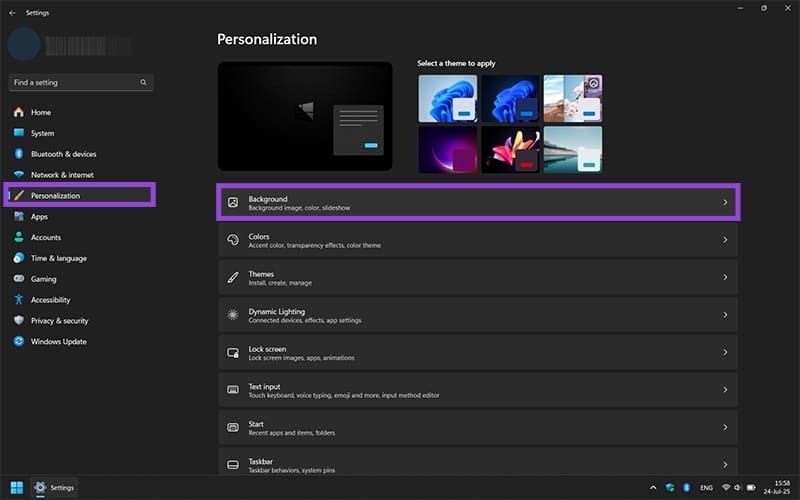Click the 'Install, create, manage' text

coord(280,283)
